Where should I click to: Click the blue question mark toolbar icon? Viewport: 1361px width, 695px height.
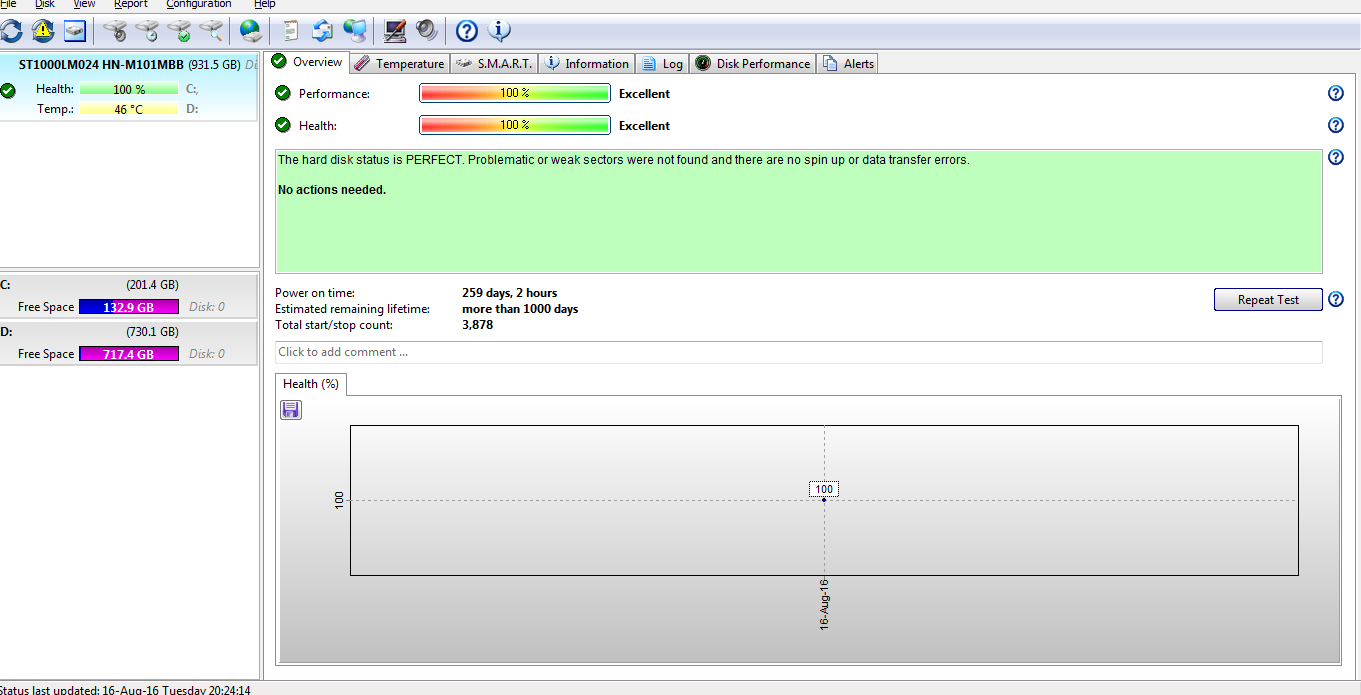tap(466, 31)
